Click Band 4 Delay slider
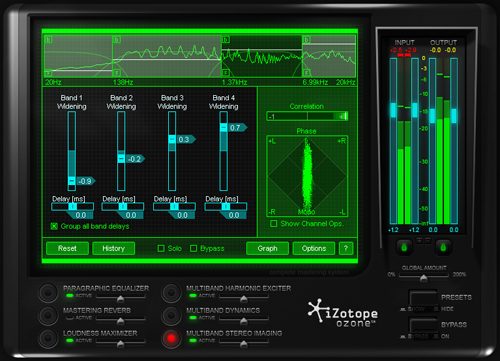The width and height of the screenshot is (500, 361). pos(226,207)
